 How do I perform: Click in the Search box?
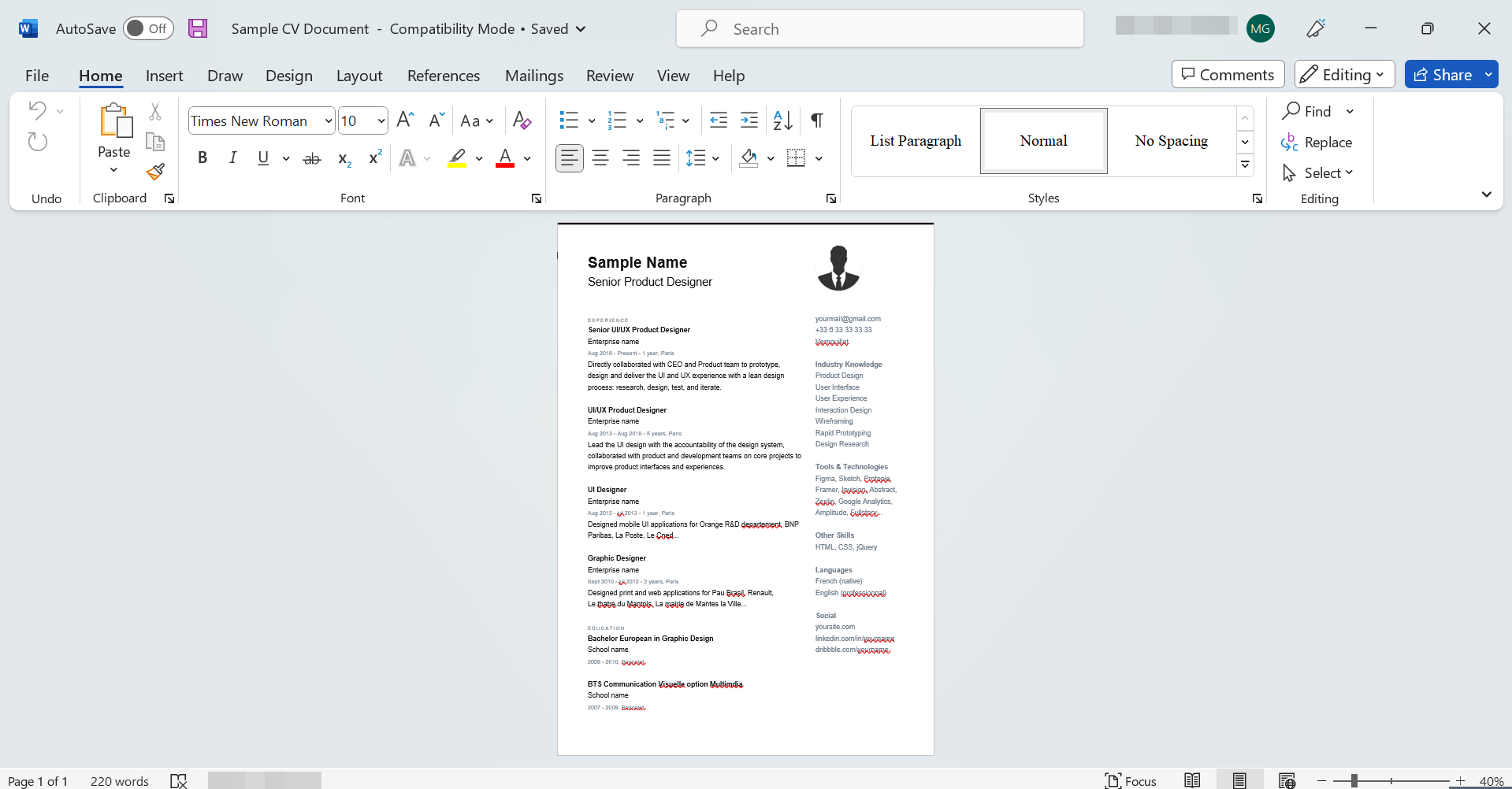coord(879,29)
